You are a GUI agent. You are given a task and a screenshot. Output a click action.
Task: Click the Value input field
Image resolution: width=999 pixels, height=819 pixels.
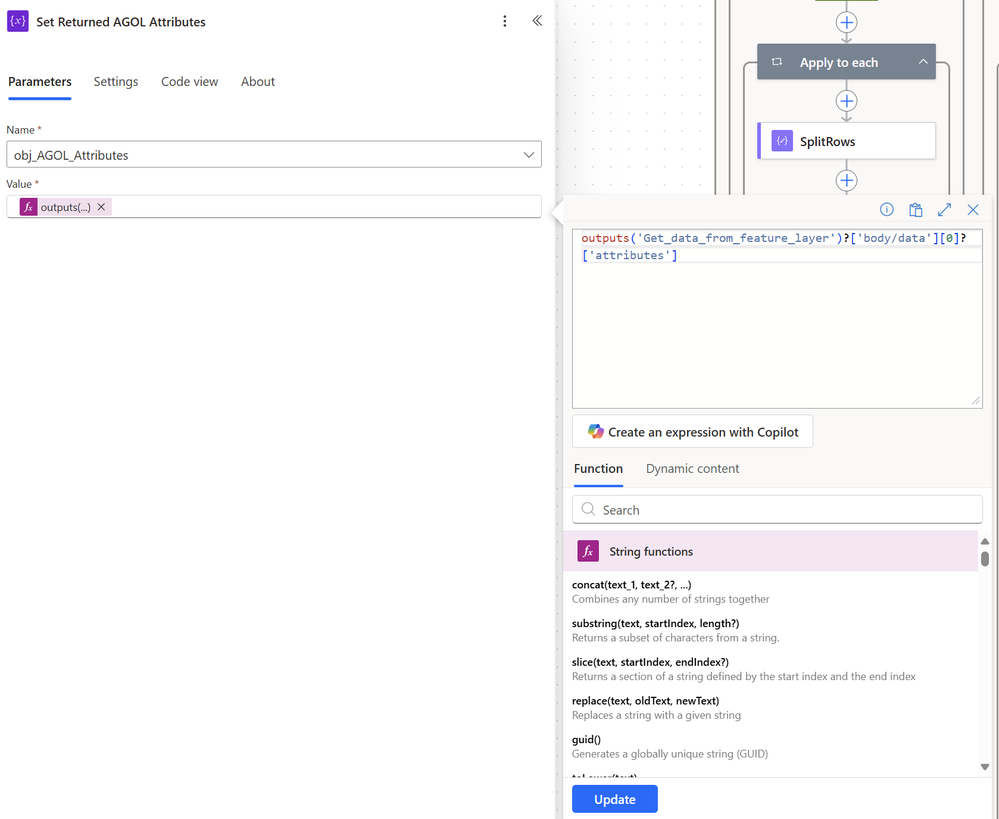click(x=274, y=207)
